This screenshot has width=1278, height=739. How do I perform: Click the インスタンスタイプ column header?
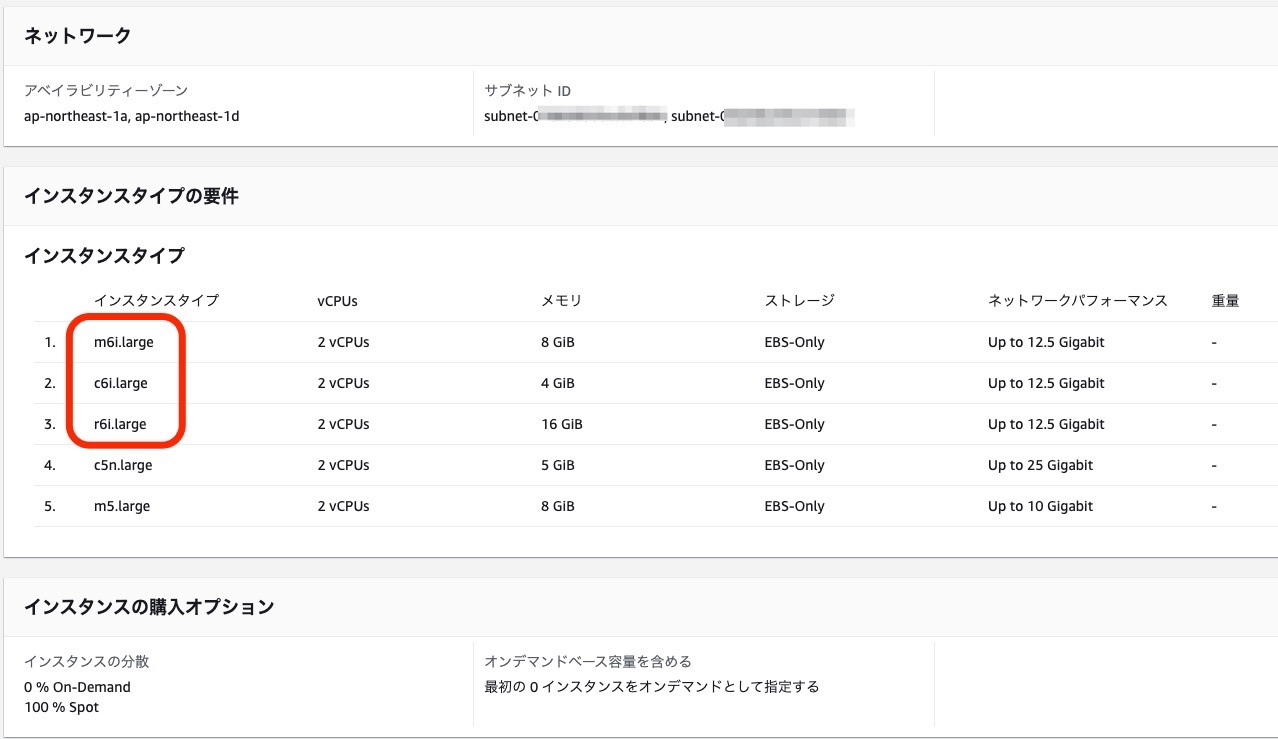(x=156, y=300)
